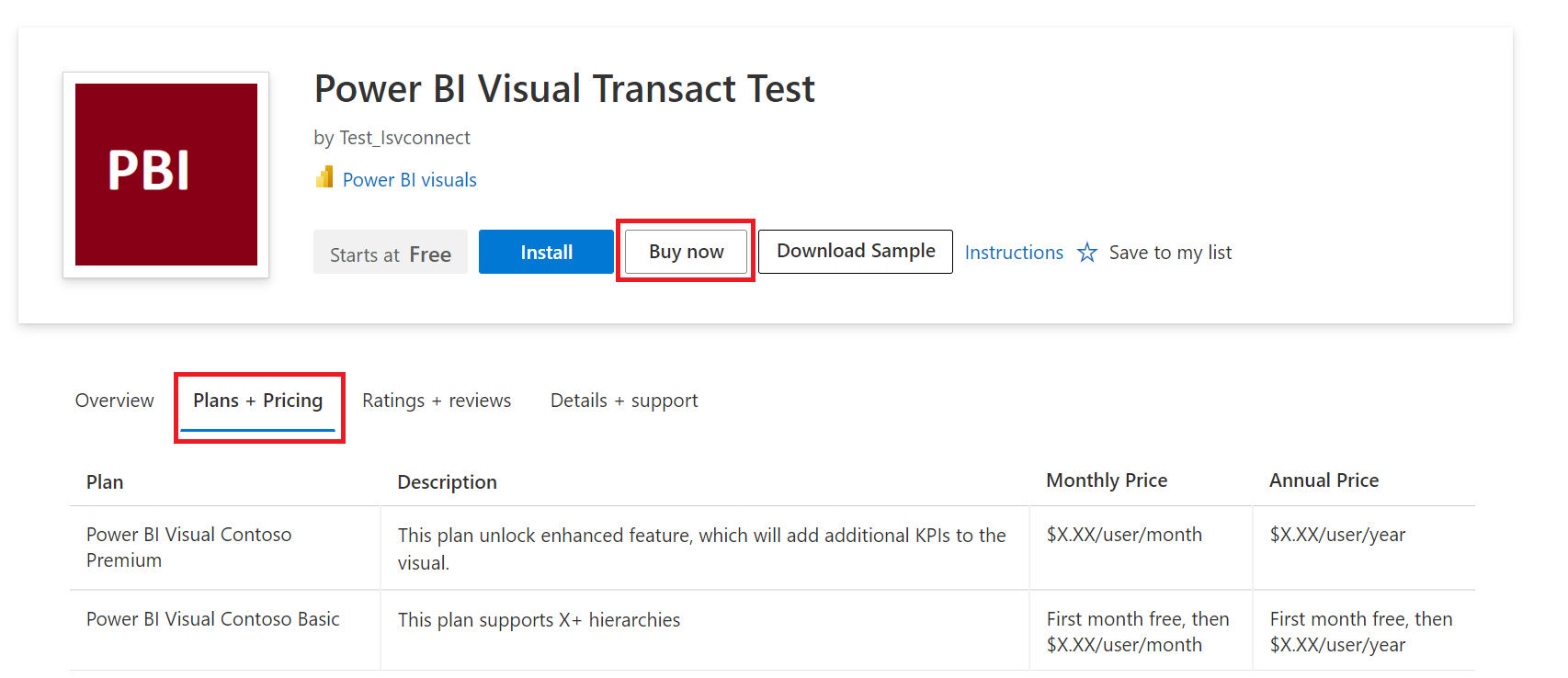
Task: Click Download Sample button
Action: pyautogui.click(x=856, y=252)
